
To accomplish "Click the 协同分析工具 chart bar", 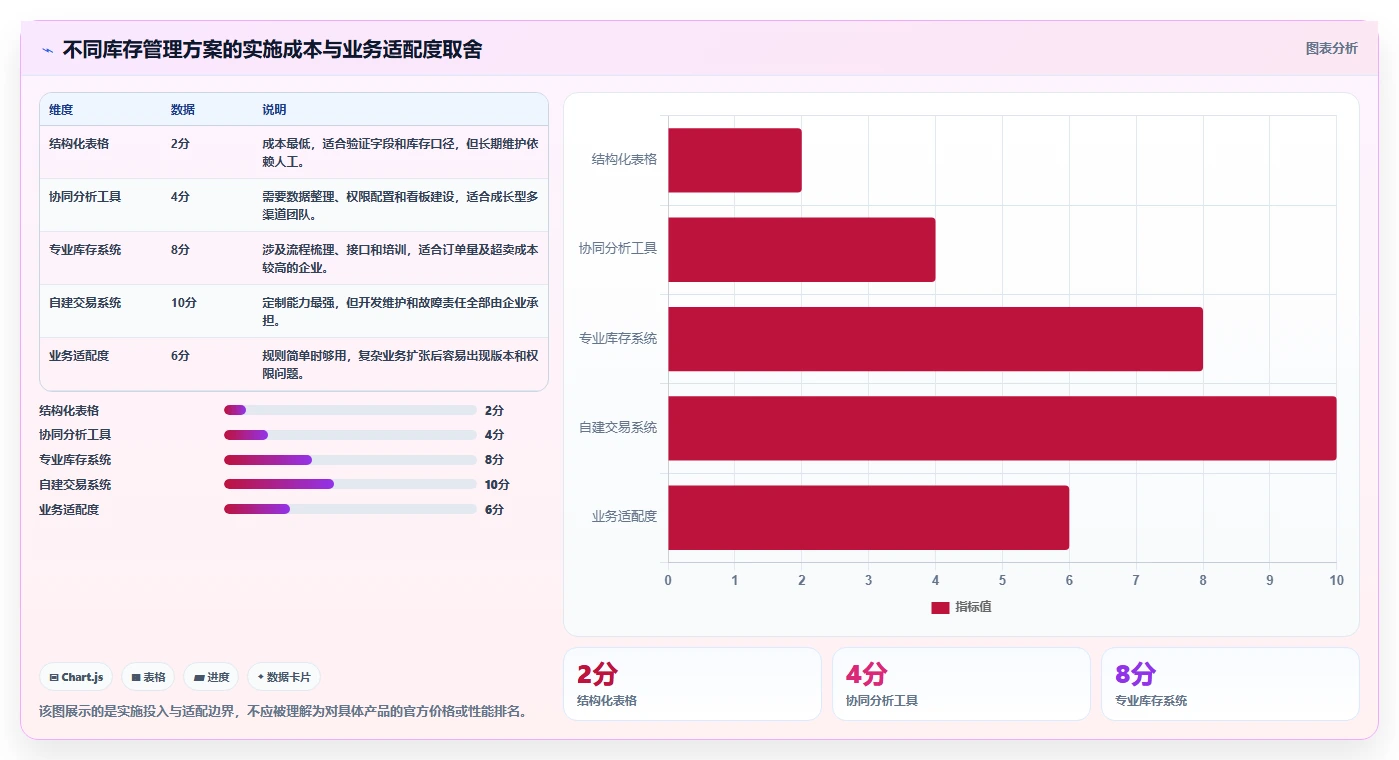I will point(802,249).
